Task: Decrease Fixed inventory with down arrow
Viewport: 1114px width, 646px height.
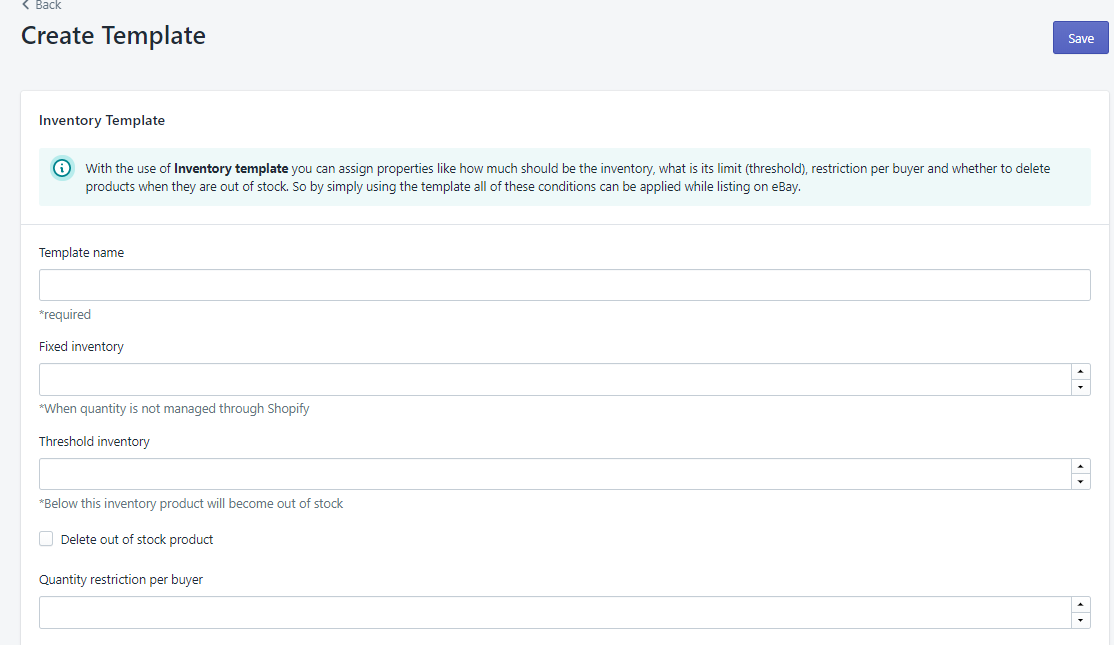Action: (1080, 388)
